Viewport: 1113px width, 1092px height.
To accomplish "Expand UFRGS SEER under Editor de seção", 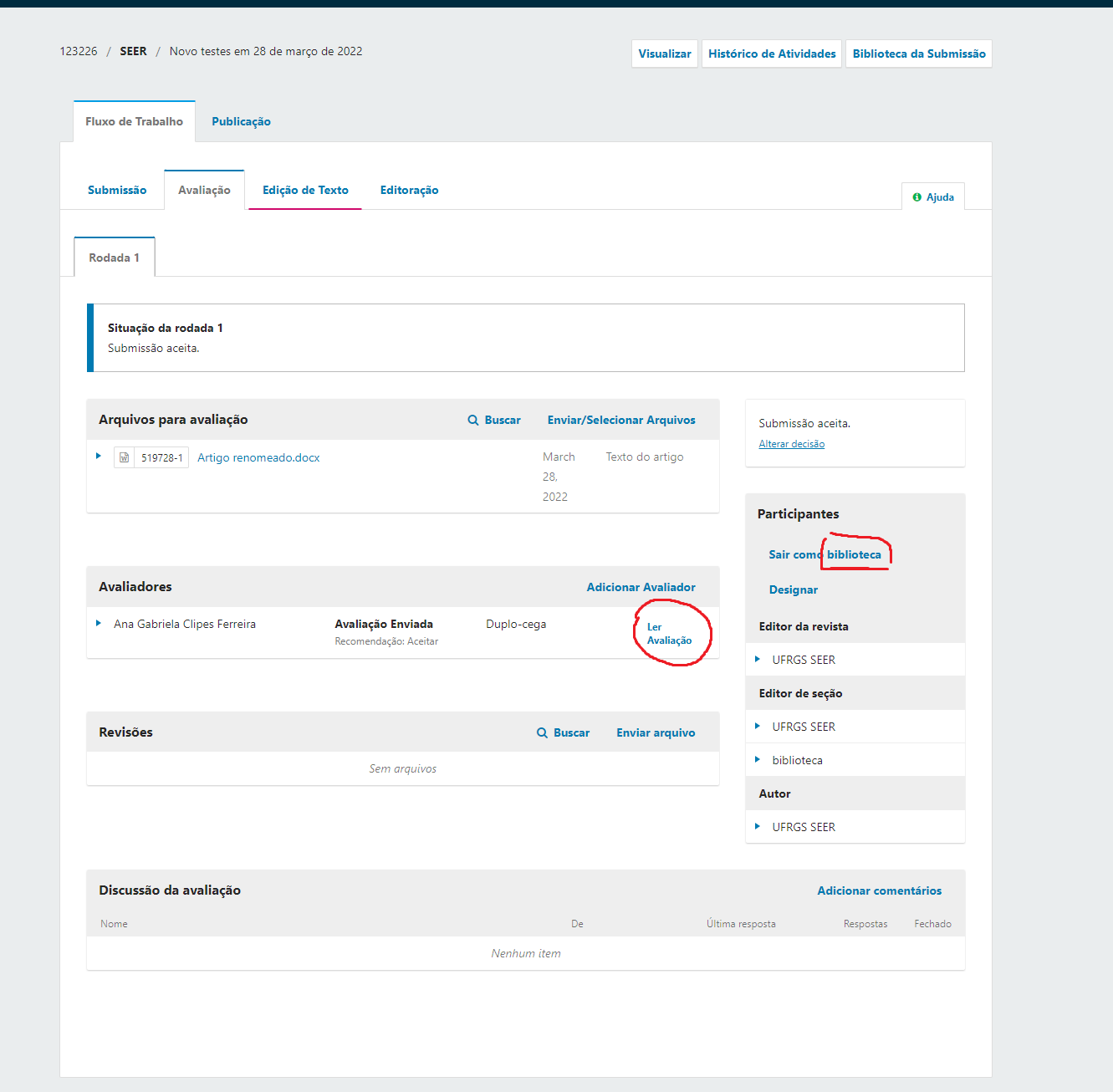I will tap(758, 727).
